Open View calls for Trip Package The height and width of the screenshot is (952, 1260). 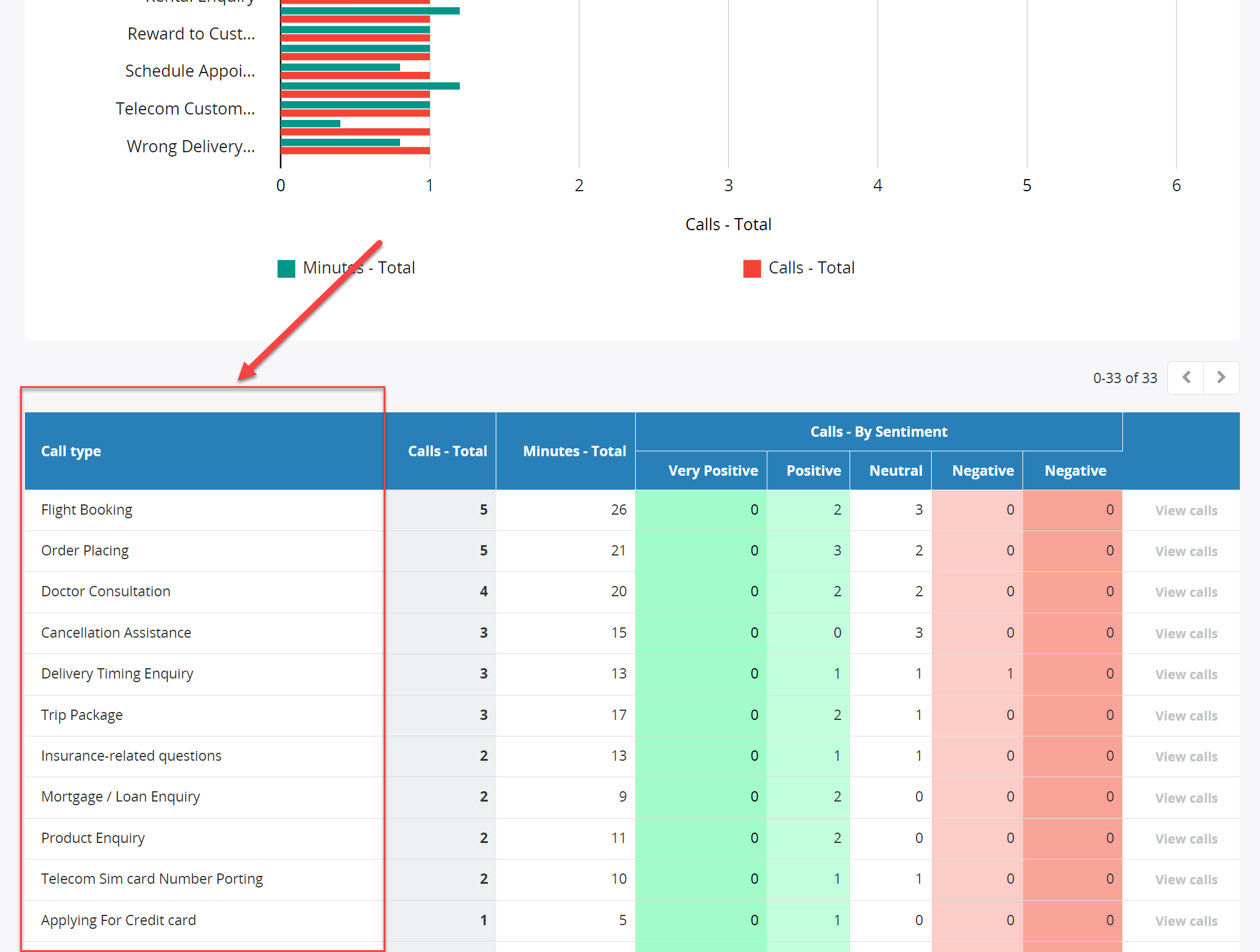1186,716
